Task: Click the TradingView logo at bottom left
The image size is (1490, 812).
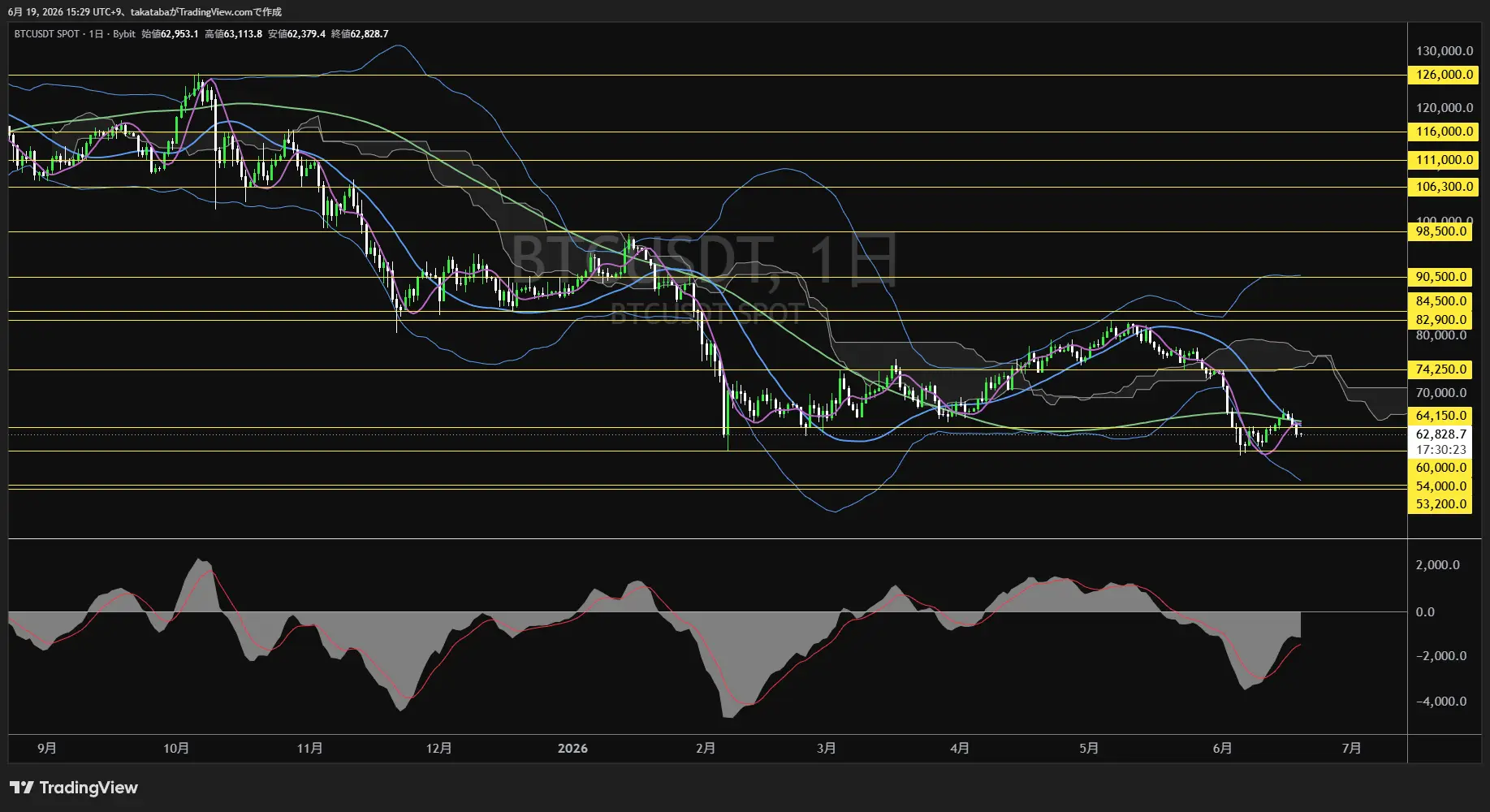Action: tap(74, 788)
